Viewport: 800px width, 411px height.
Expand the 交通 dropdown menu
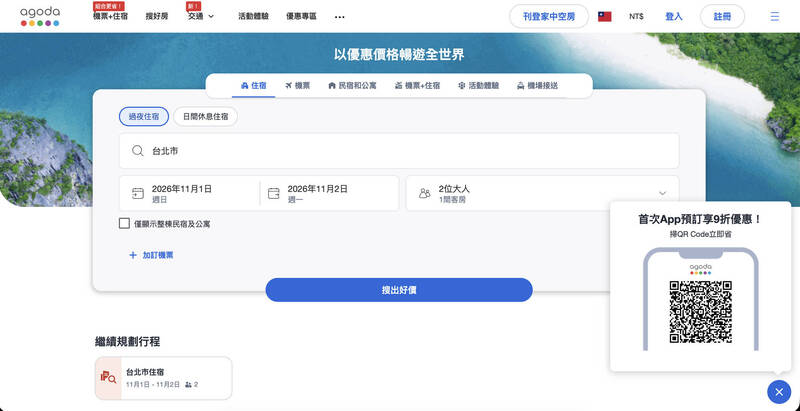point(201,16)
